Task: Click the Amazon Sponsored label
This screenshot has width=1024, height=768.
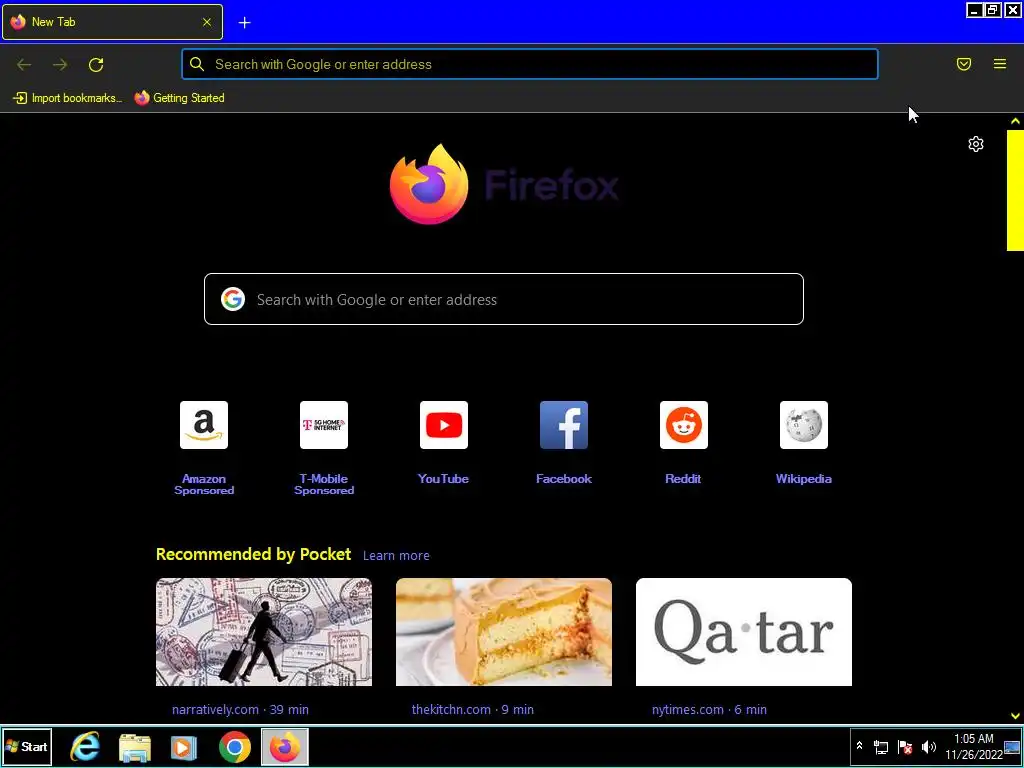Action: coord(204,485)
